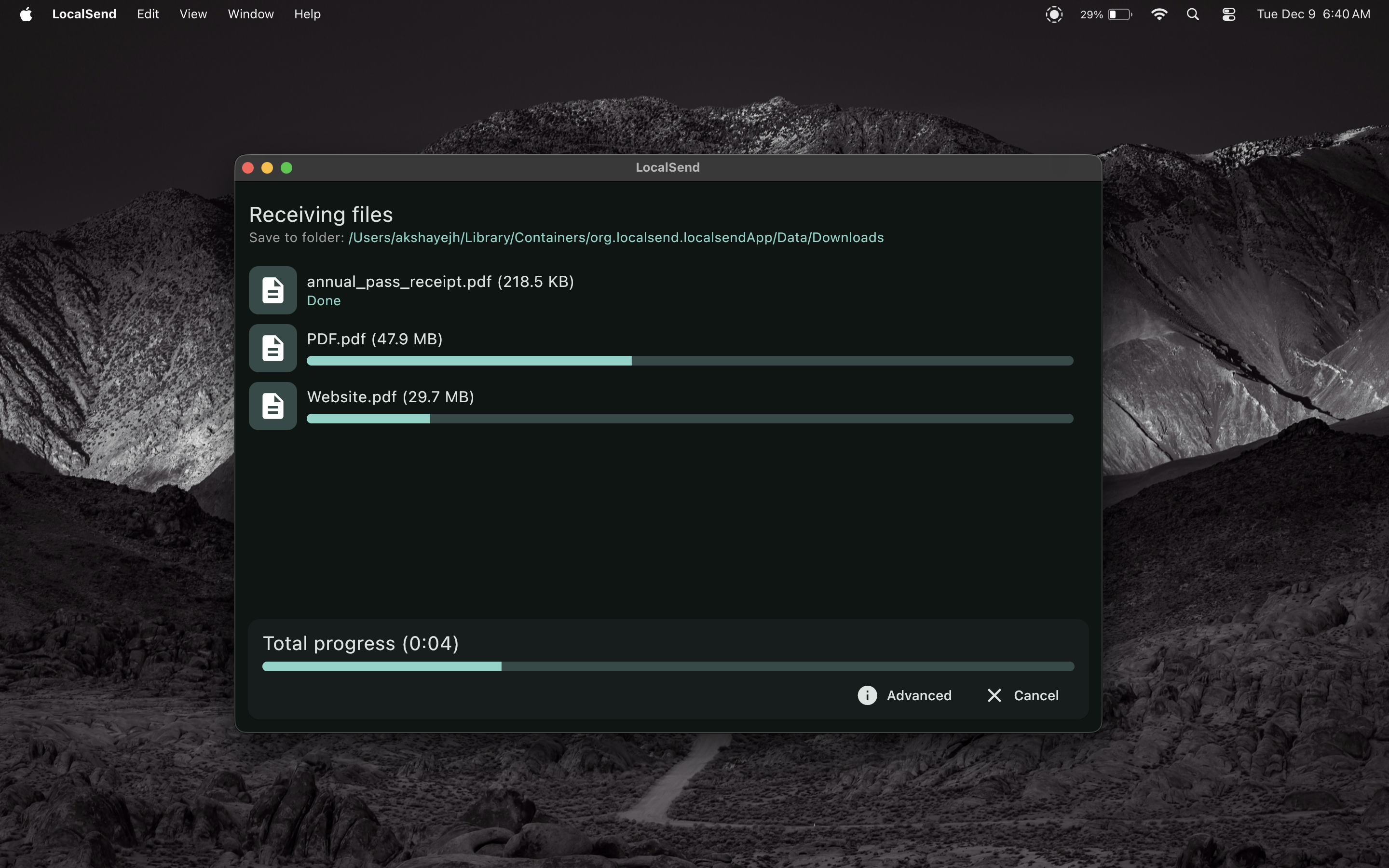Open the Help menu
Image resolution: width=1389 pixels, height=868 pixels.
pos(307,14)
